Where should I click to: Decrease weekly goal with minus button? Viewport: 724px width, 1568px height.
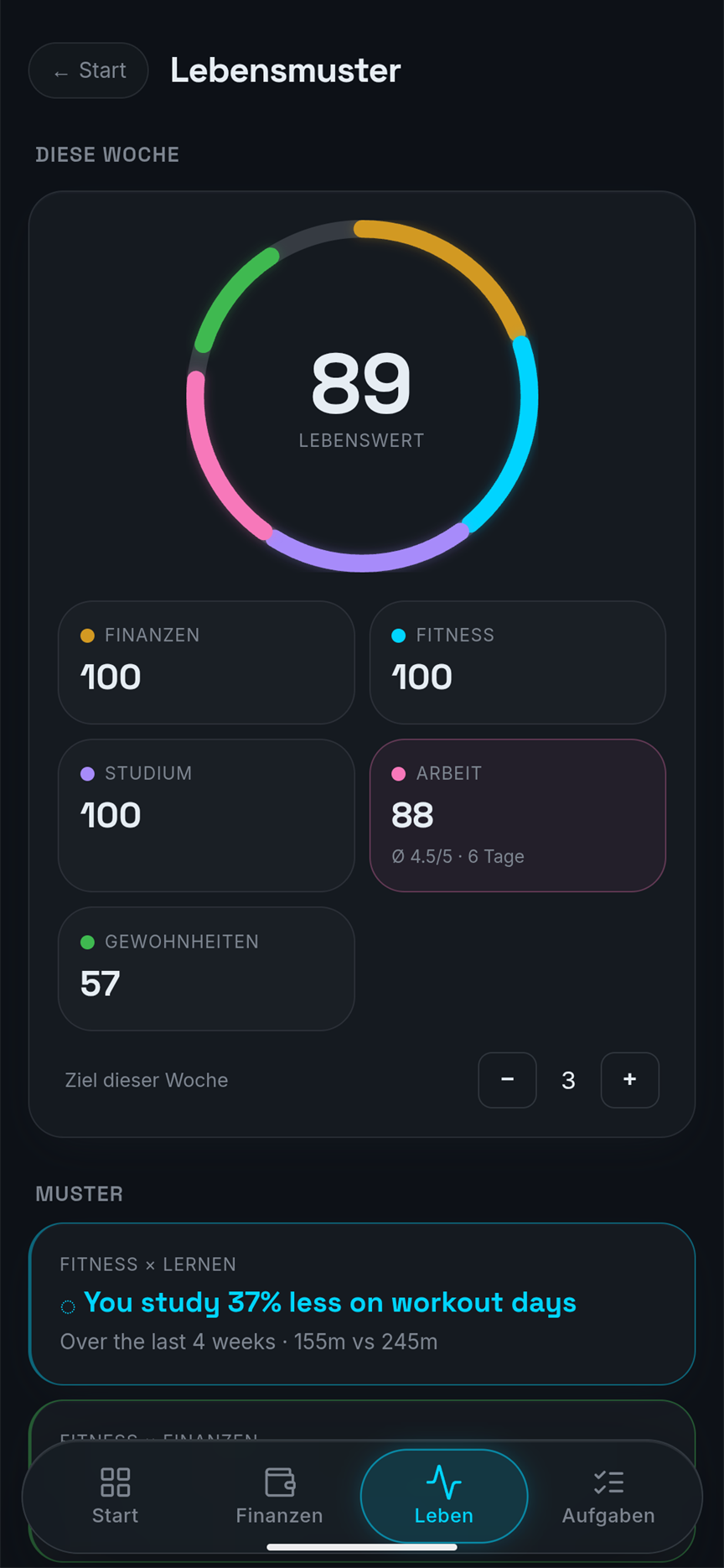[x=507, y=1080]
